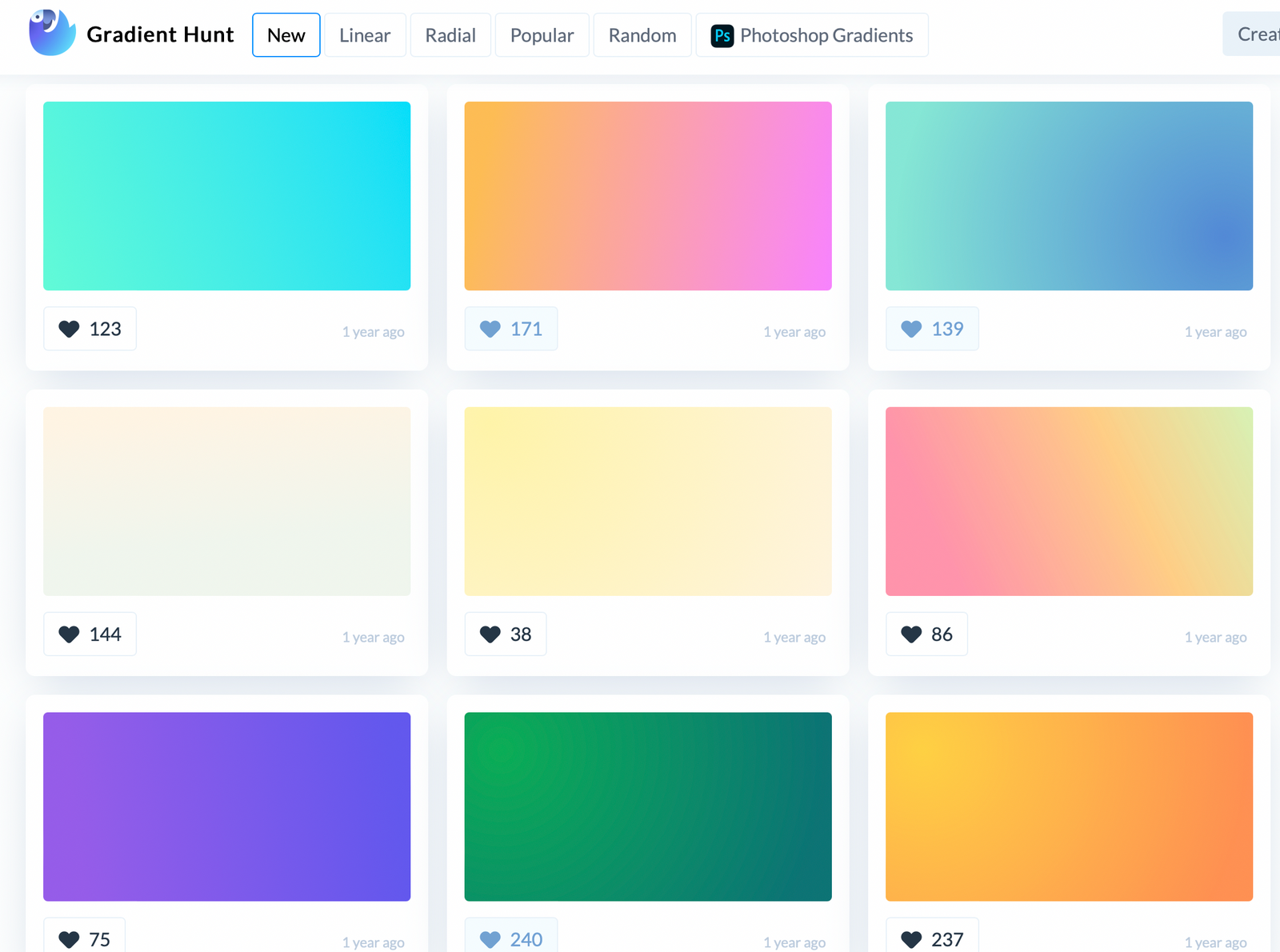Click the Gradient Hunt owl logo
The width and height of the screenshot is (1280, 952).
pyautogui.click(x=51, y=32)
